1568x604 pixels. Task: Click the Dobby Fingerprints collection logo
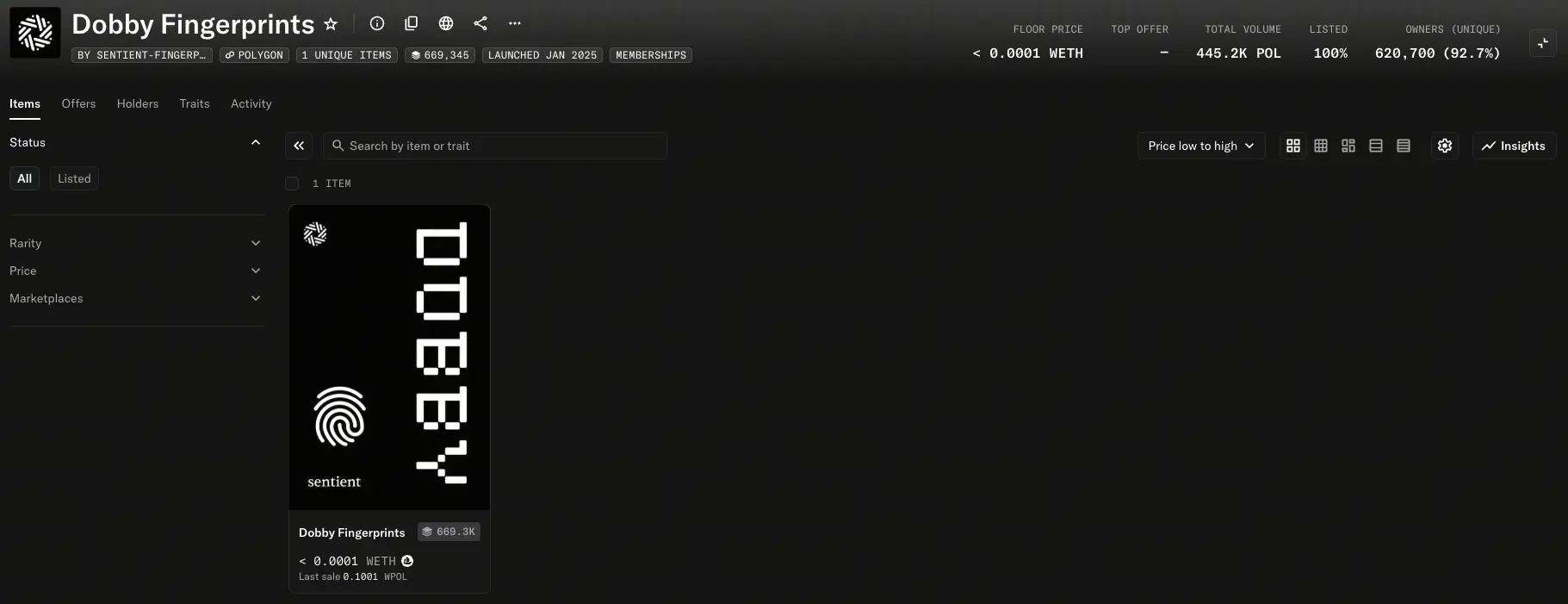(x=35, y=33)
